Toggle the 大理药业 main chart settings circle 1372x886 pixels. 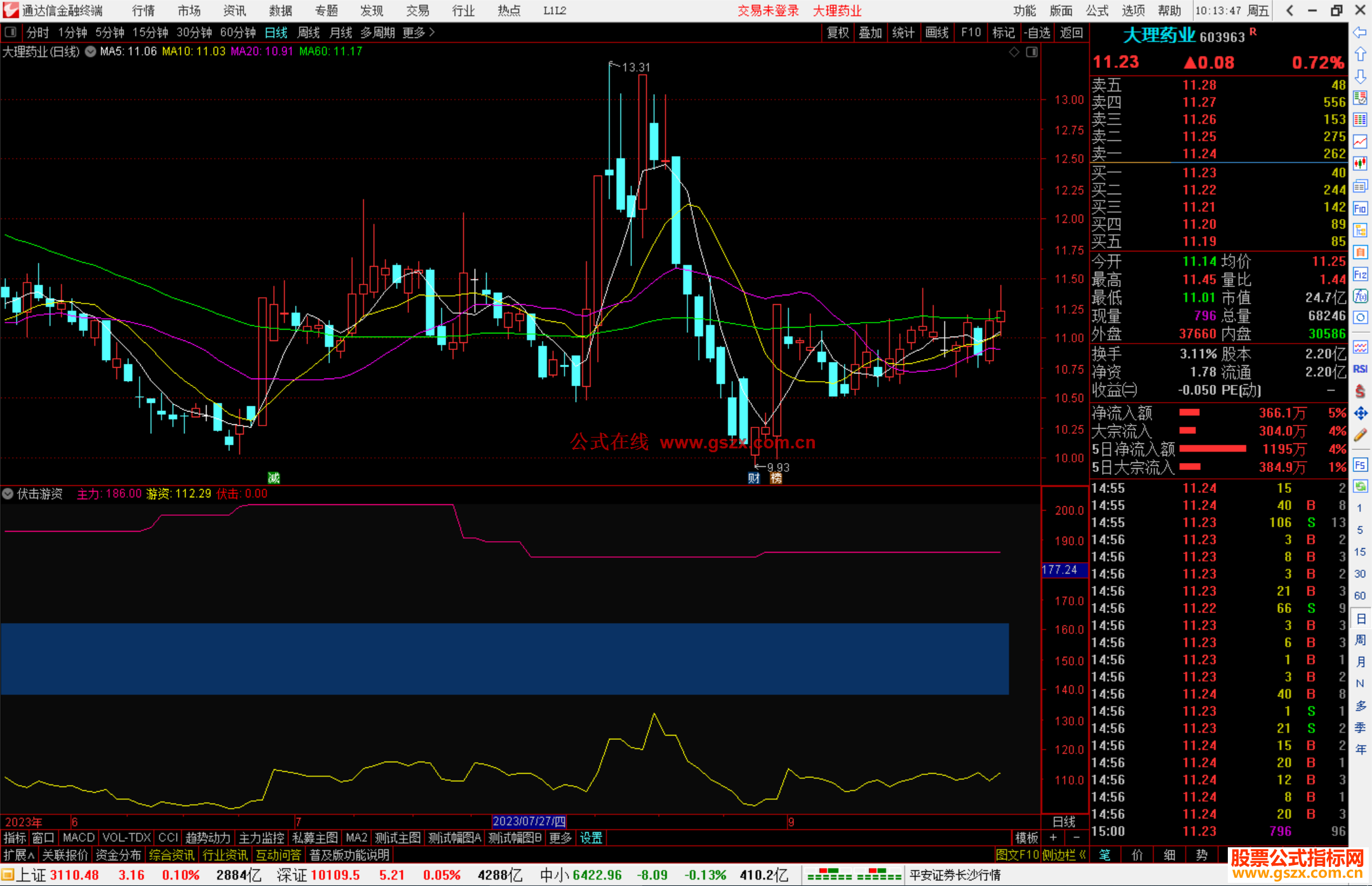91,51
